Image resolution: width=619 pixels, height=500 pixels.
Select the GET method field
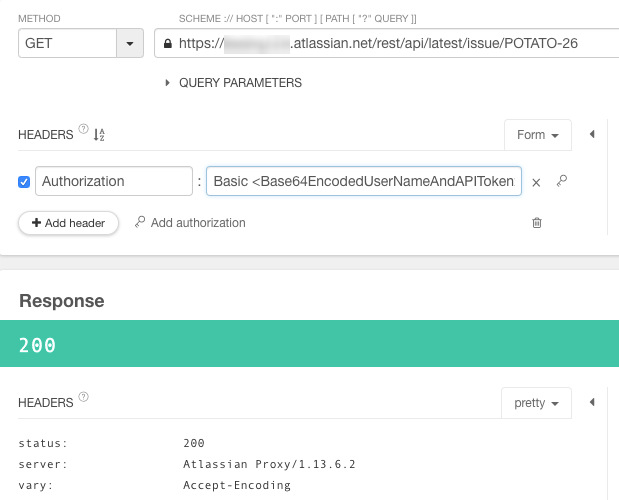(68, 43)
